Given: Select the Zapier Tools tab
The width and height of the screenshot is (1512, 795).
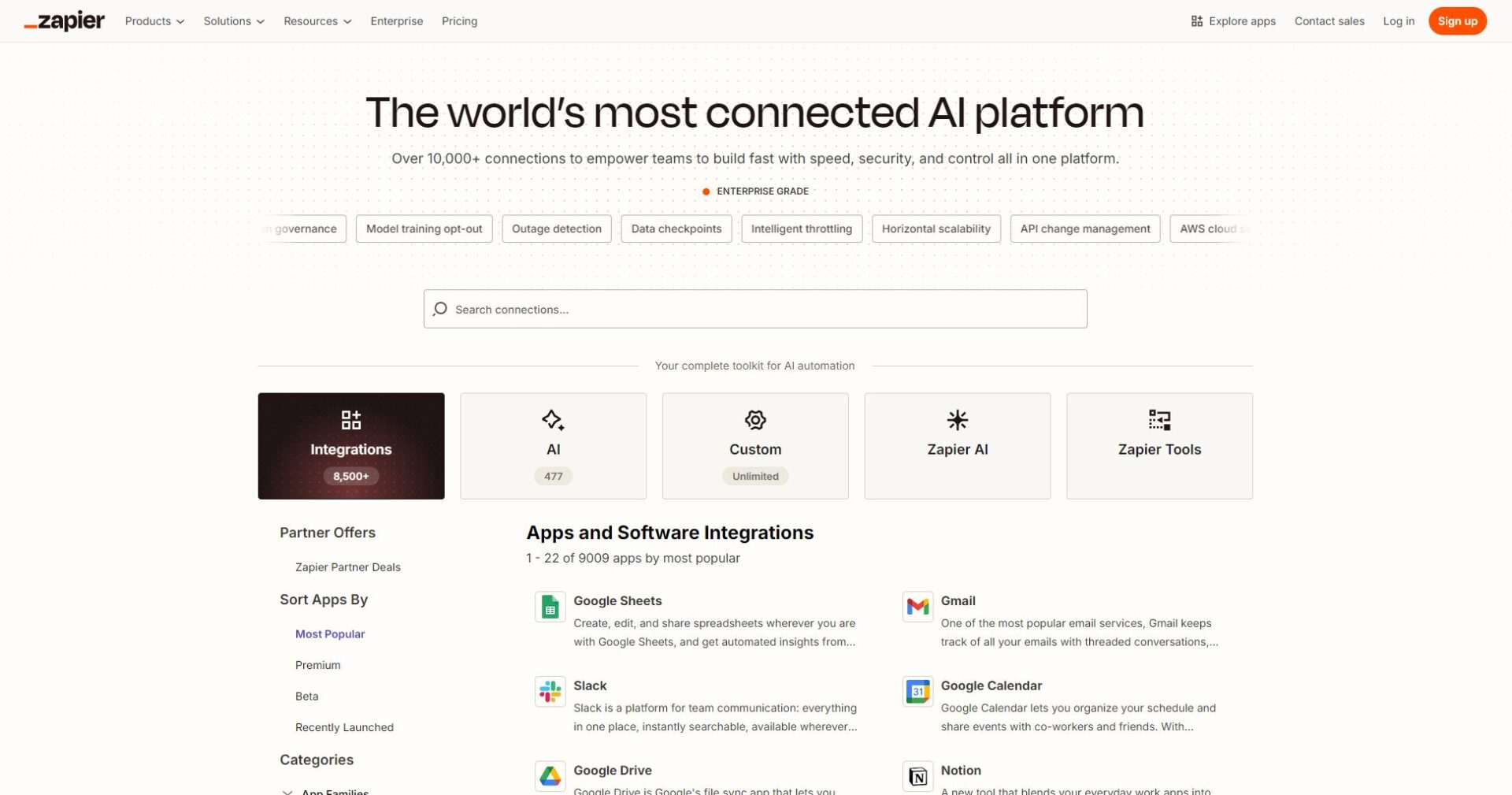Looking at the screenshot, I should tap(1158, 446).
